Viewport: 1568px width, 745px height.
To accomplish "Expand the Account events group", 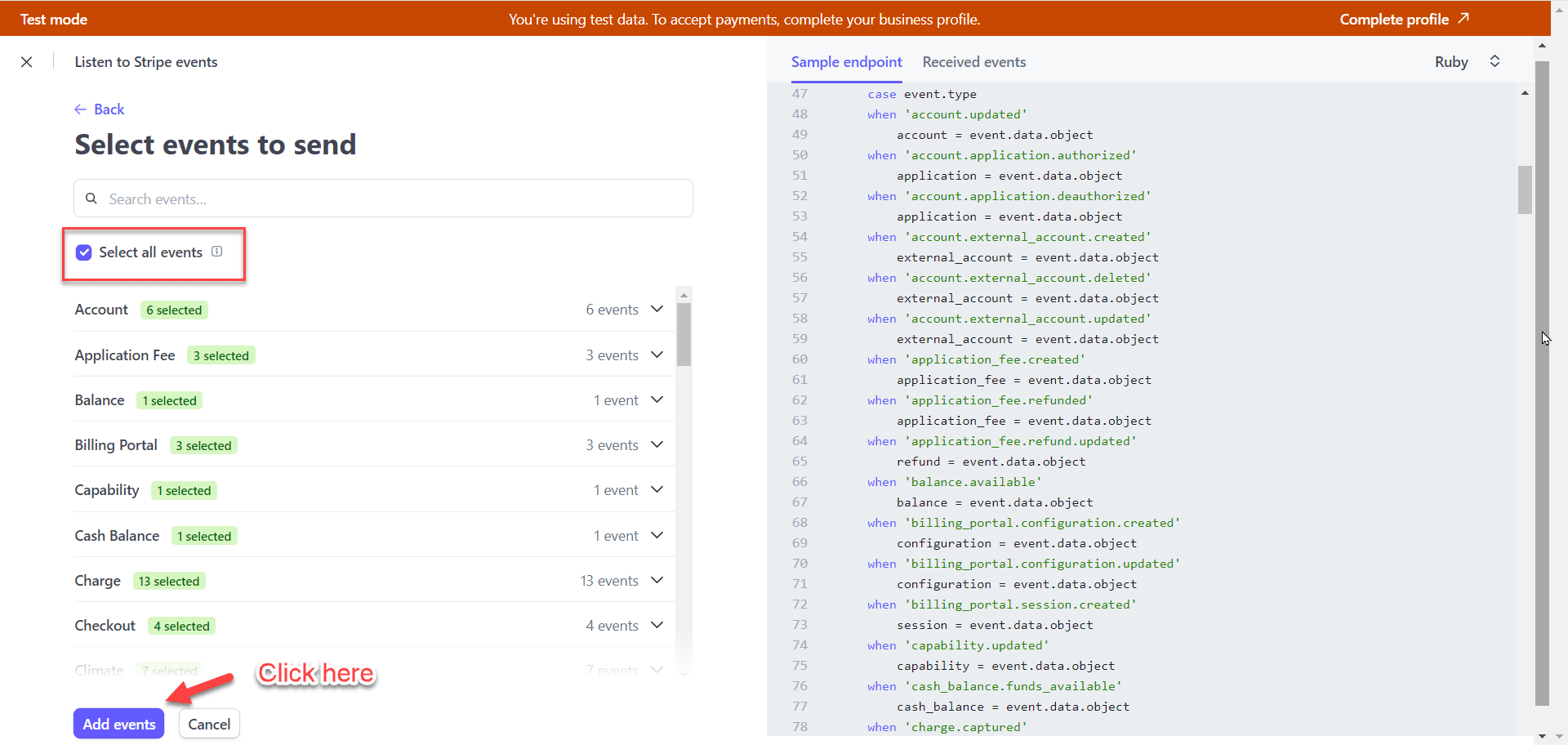I will (x=657, y=310).
